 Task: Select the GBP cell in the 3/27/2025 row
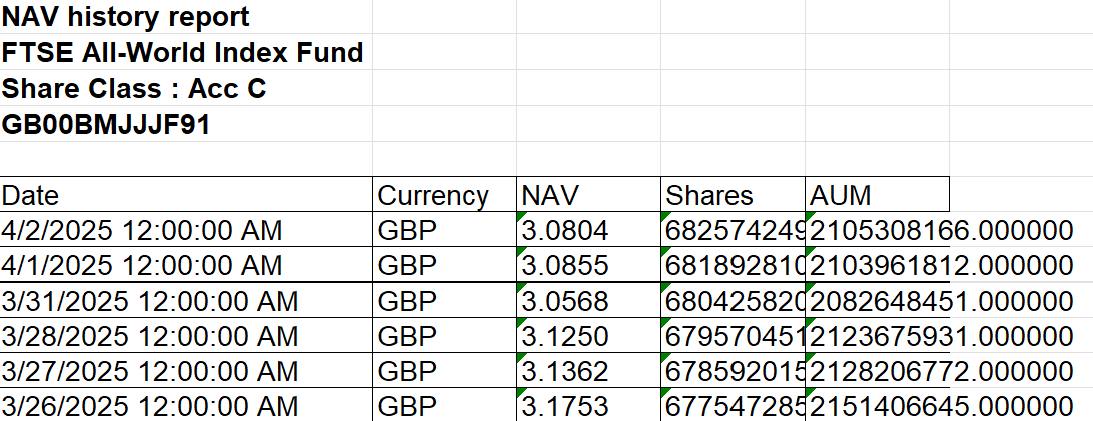coord(445,371)
